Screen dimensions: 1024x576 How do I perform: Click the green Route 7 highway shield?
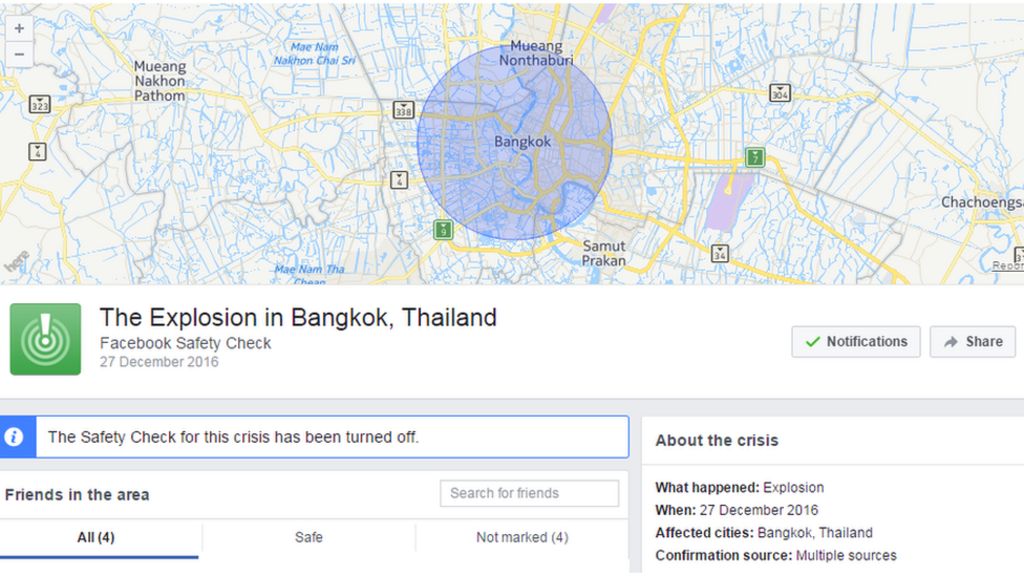pyautogui.click(x=756, y=157)
